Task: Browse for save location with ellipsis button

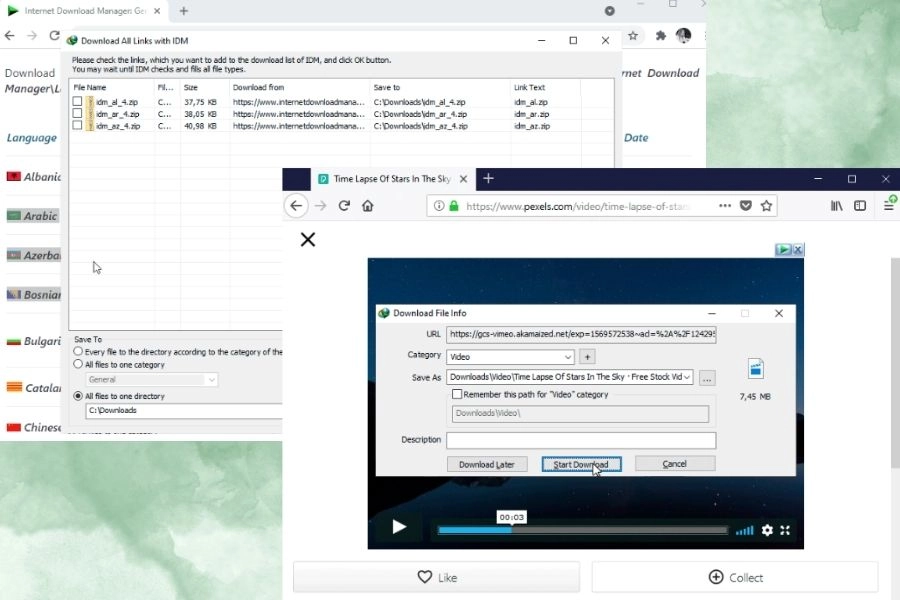Action: click(707, 378)
